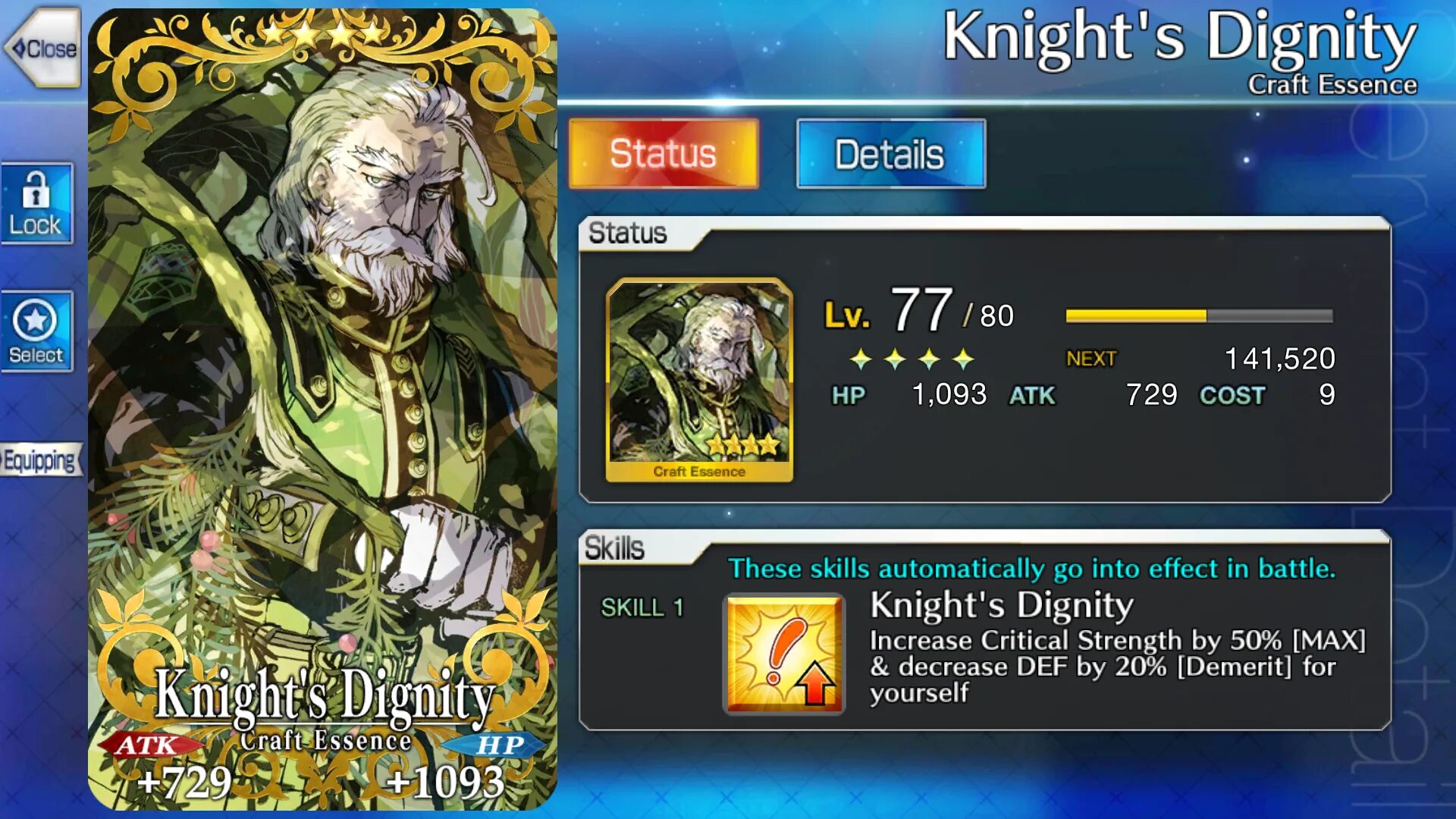Tap the Close back arrow button
Viewport: 1456px width, 819px height.
point(42,49)
